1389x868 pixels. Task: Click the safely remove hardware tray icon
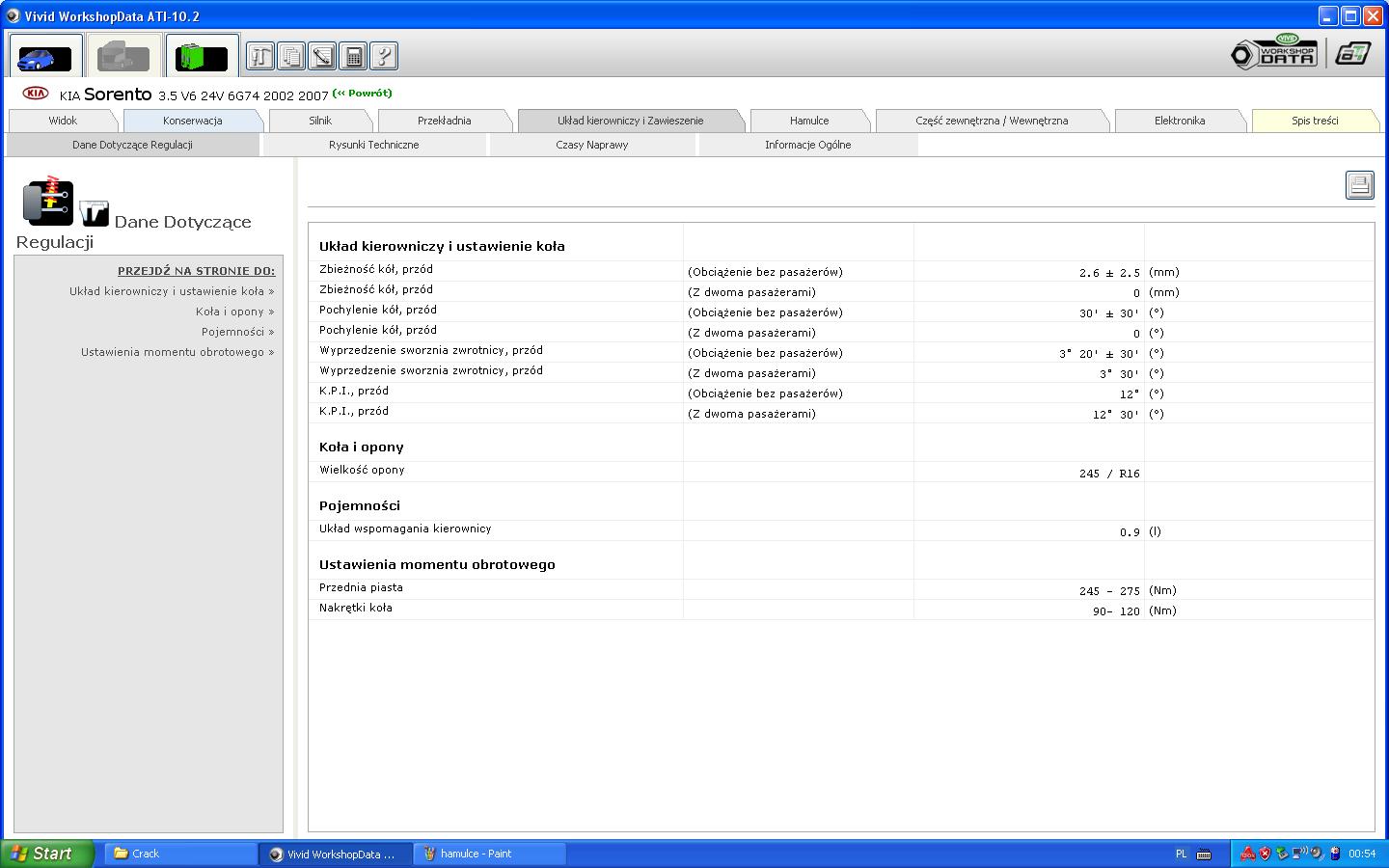pyautogui.click(x=1282, y=854)
